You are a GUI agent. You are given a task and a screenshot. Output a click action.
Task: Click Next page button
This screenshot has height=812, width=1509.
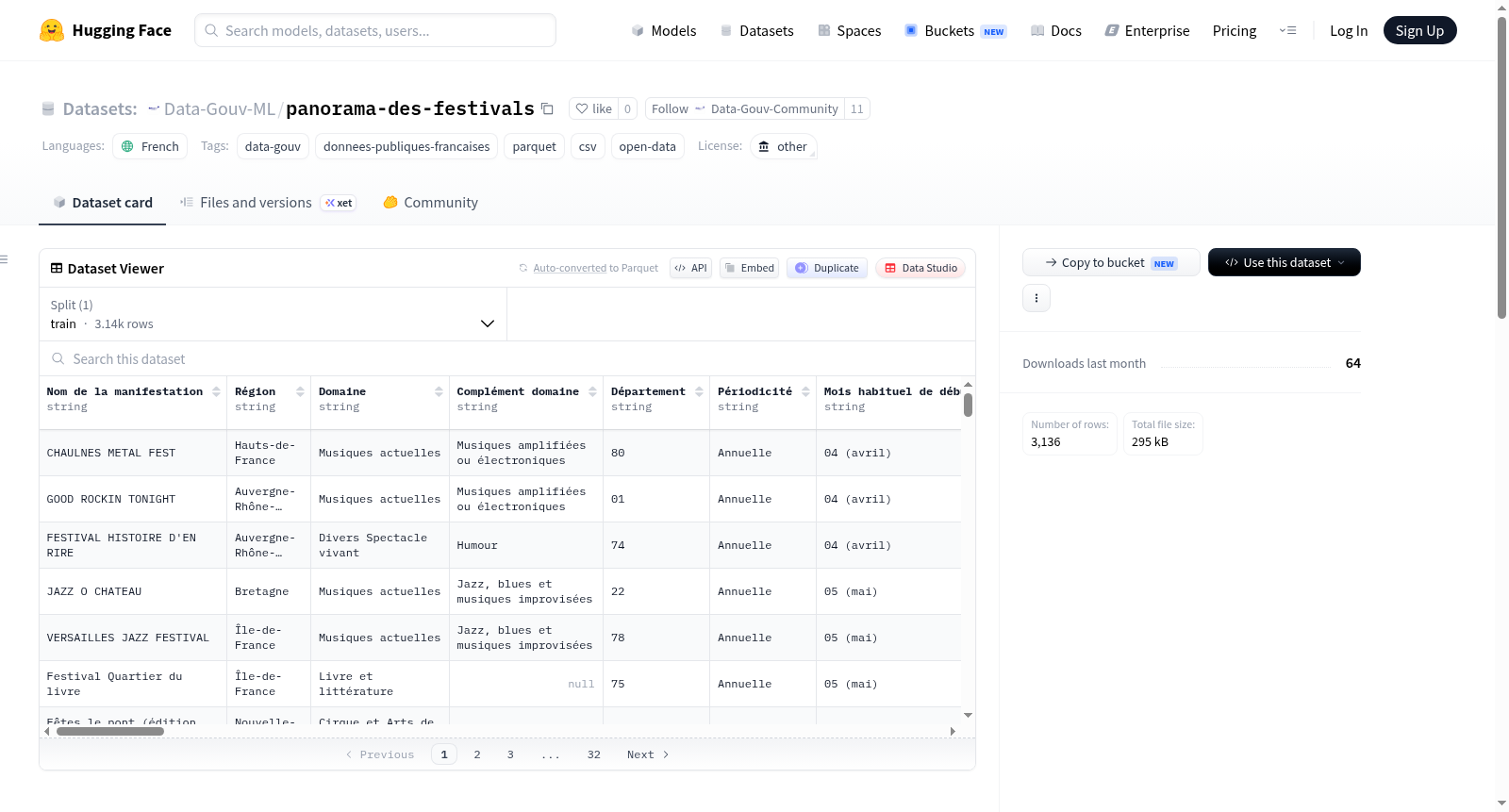click(648, 754)
